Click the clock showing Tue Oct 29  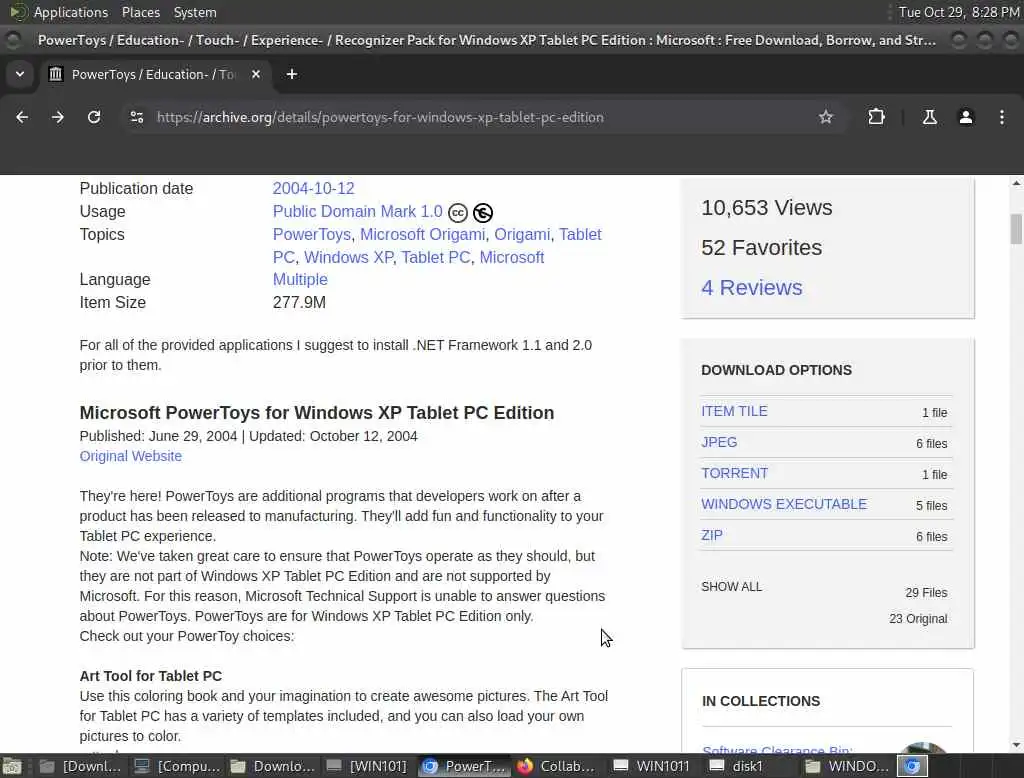pos(958,12)
